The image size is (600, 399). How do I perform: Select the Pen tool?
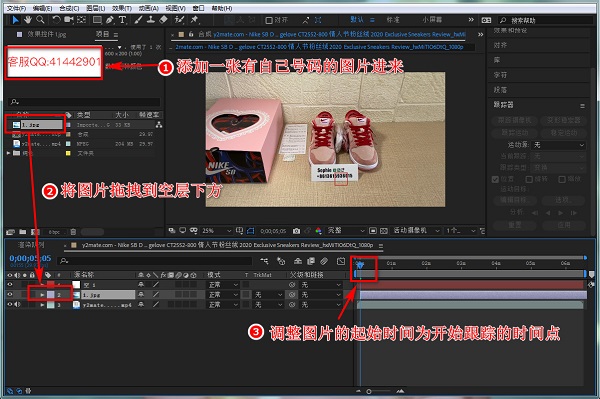110,20
